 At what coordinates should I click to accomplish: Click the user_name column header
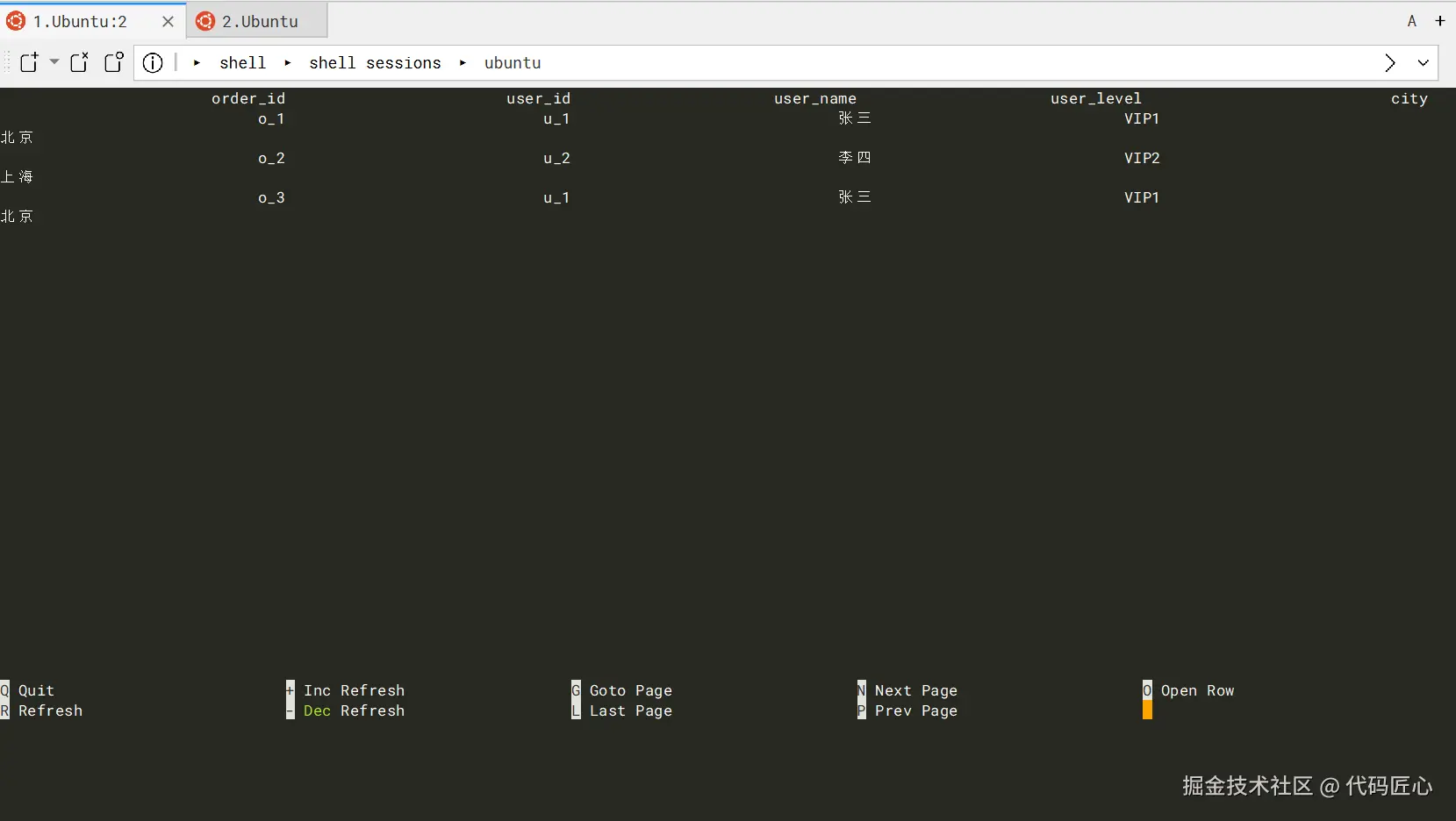pos(815,99)
